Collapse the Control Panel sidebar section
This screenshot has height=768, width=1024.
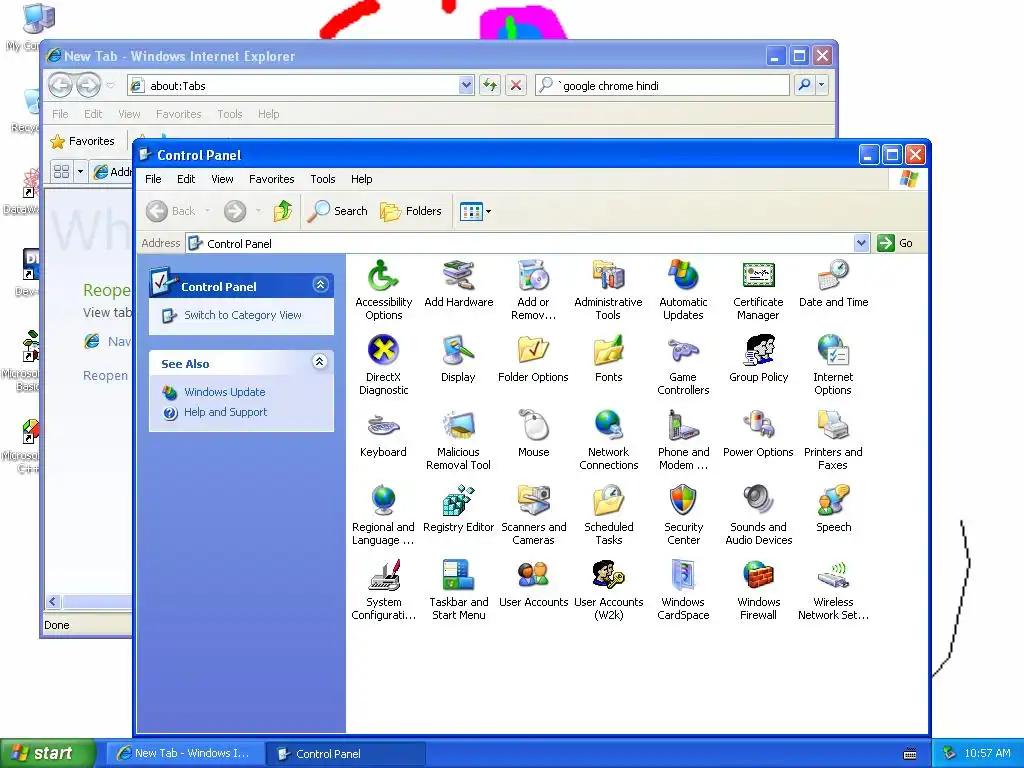pyautogui.click(x=320, y=285)
